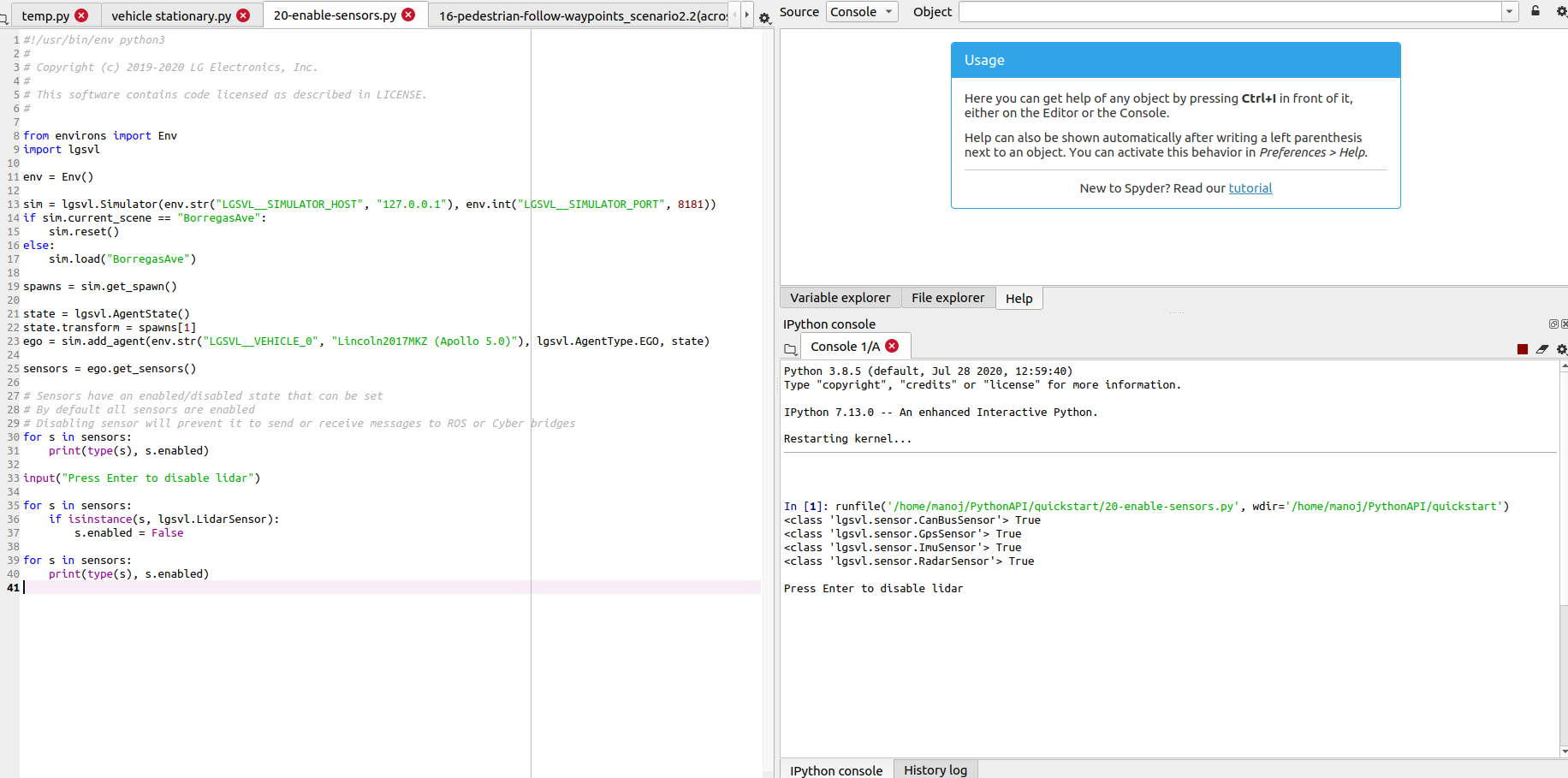Select the IPython console bottom tab
The height and width of the screenshot is (778, 1568).
(836, 769)
